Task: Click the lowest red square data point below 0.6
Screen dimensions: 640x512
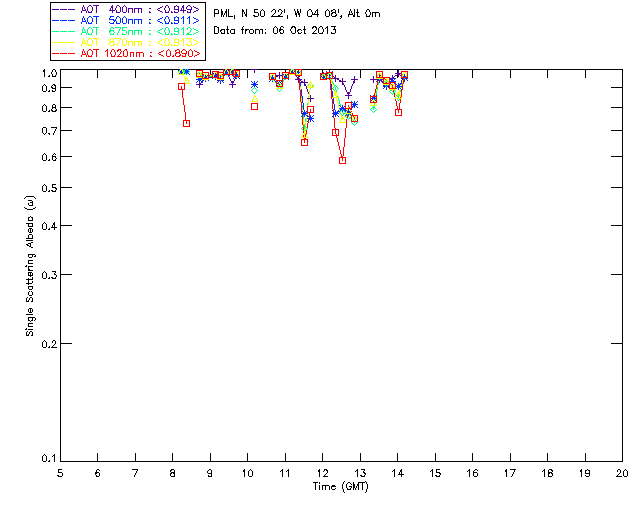Action: [342, 160]
